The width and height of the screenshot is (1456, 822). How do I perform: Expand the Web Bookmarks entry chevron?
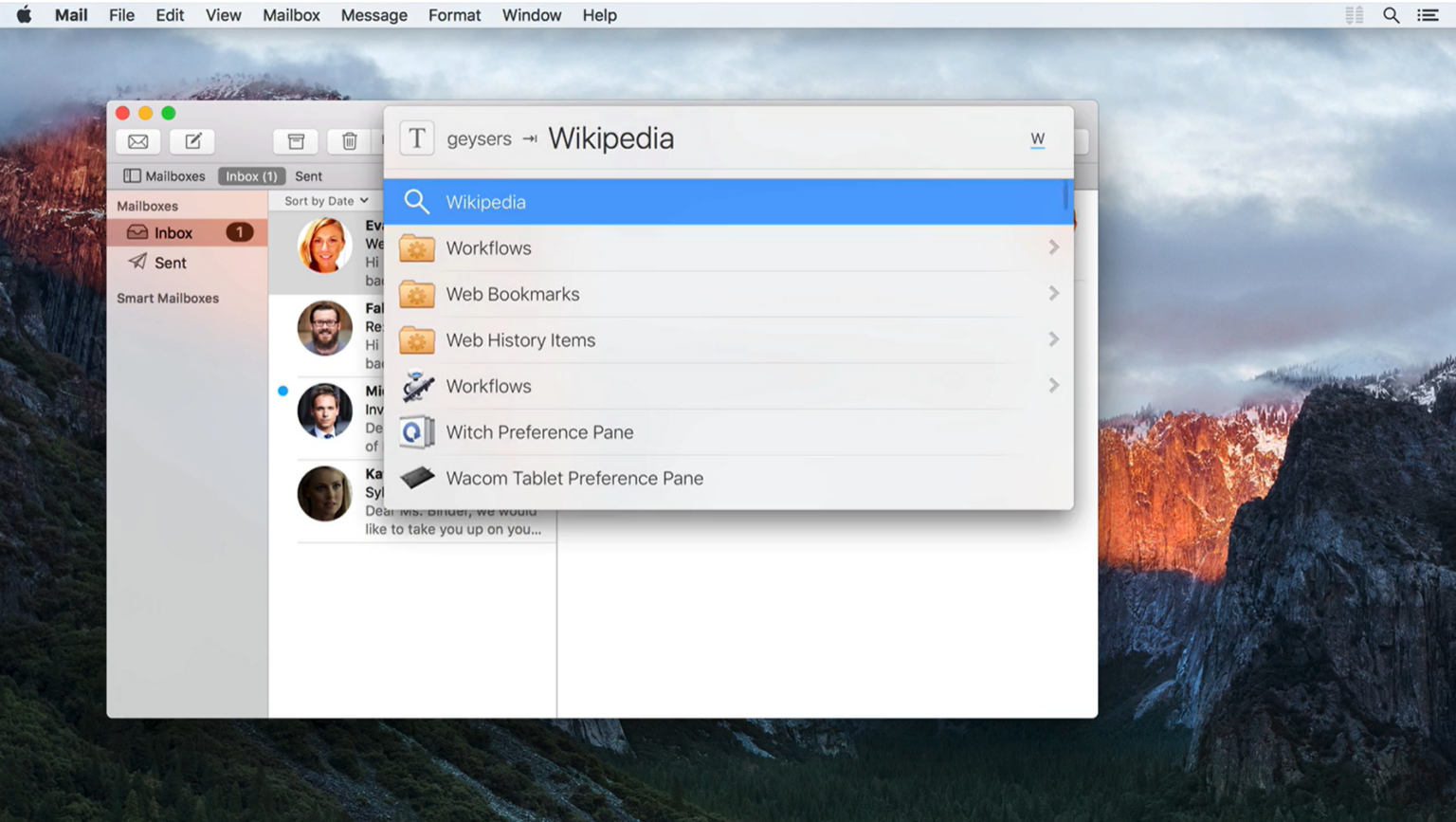[x=1053, y=293]
